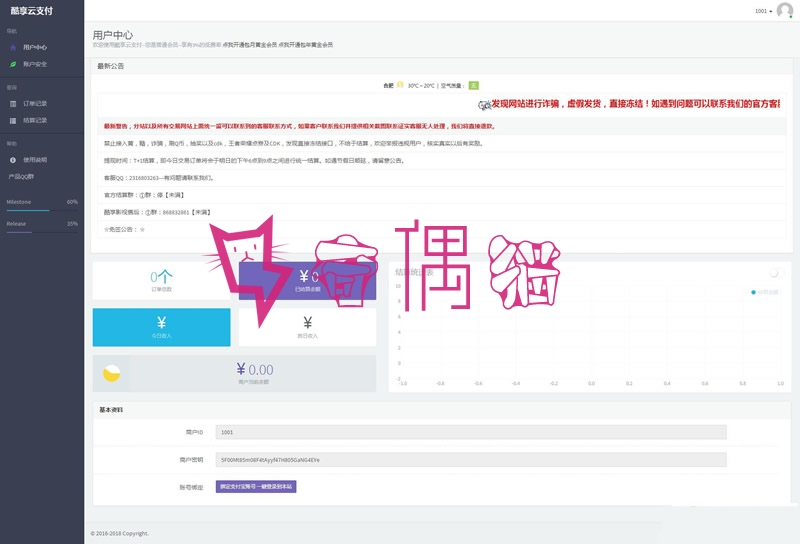The height and width of the screenshot is (544, 800).
Task: Click the info icon beside 使用说明
Action: [x=13, y=160]
